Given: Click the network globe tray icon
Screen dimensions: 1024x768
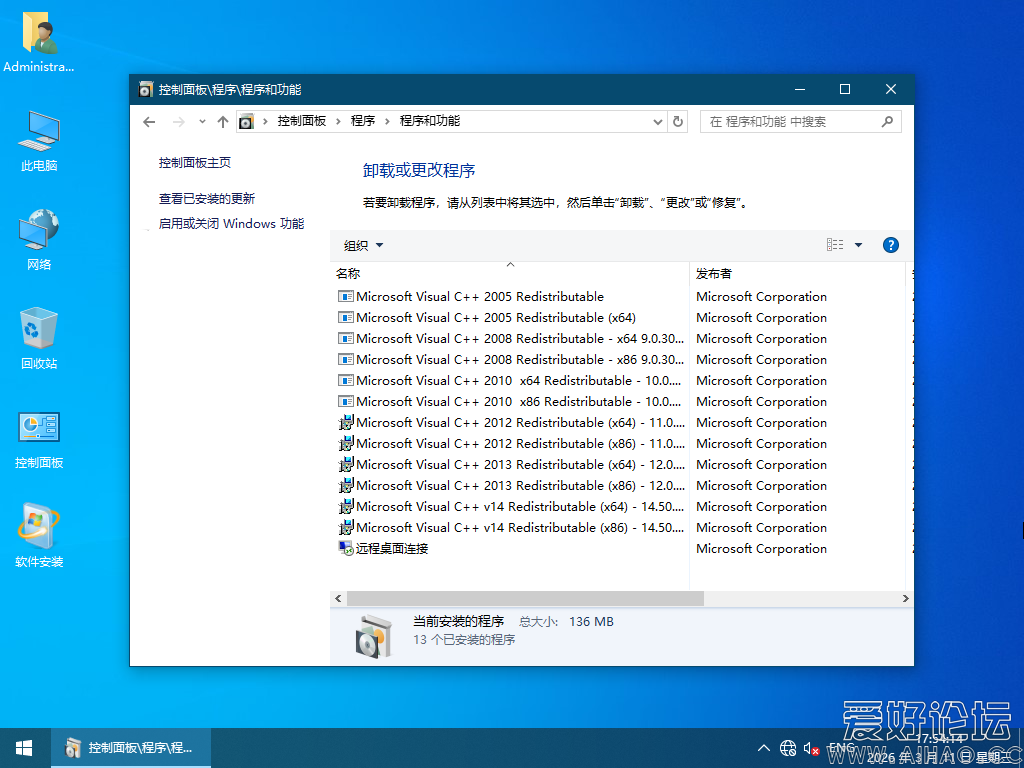Looking at the screenshot, I should tap(788, 748).
